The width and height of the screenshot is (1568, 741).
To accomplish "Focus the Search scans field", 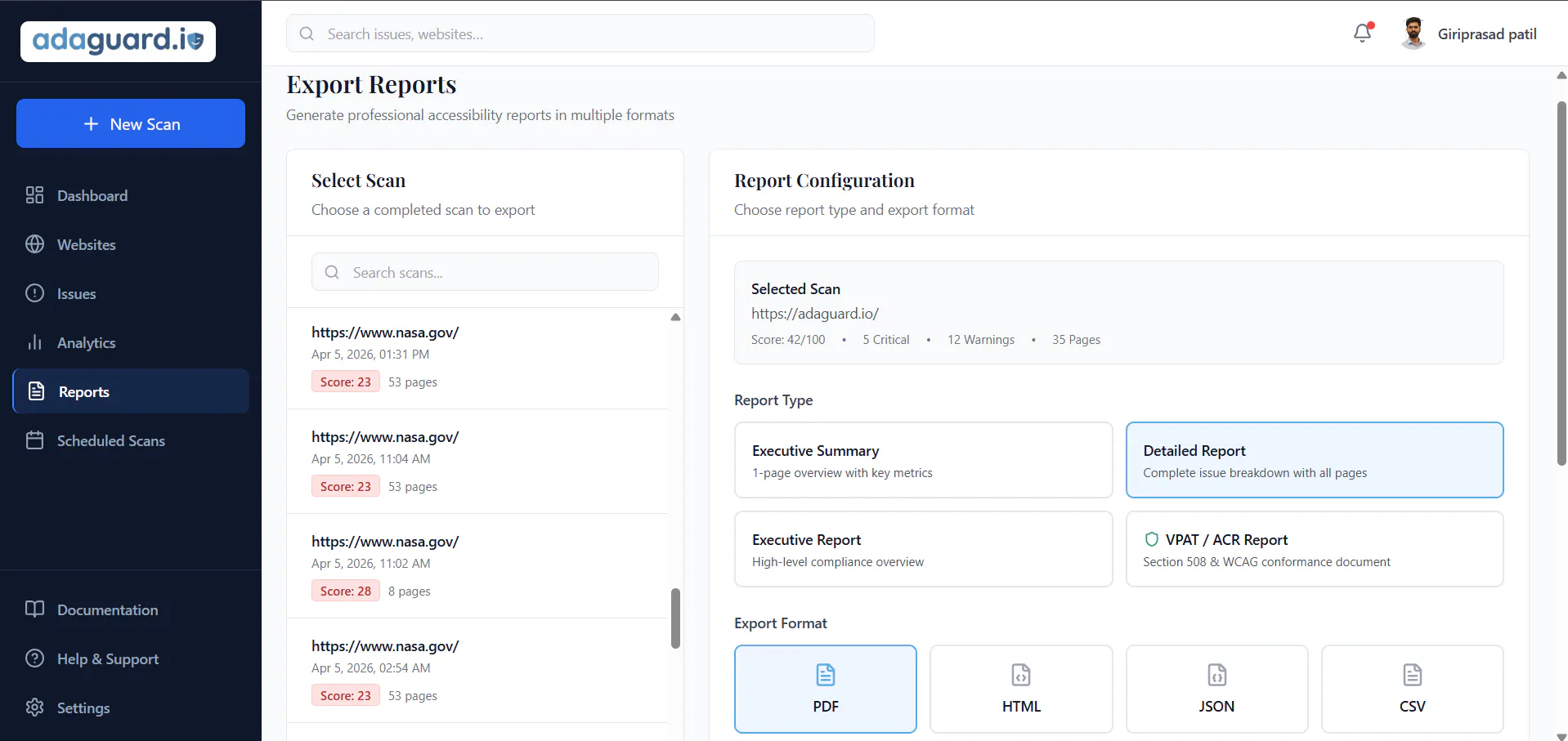I will 485,272.
